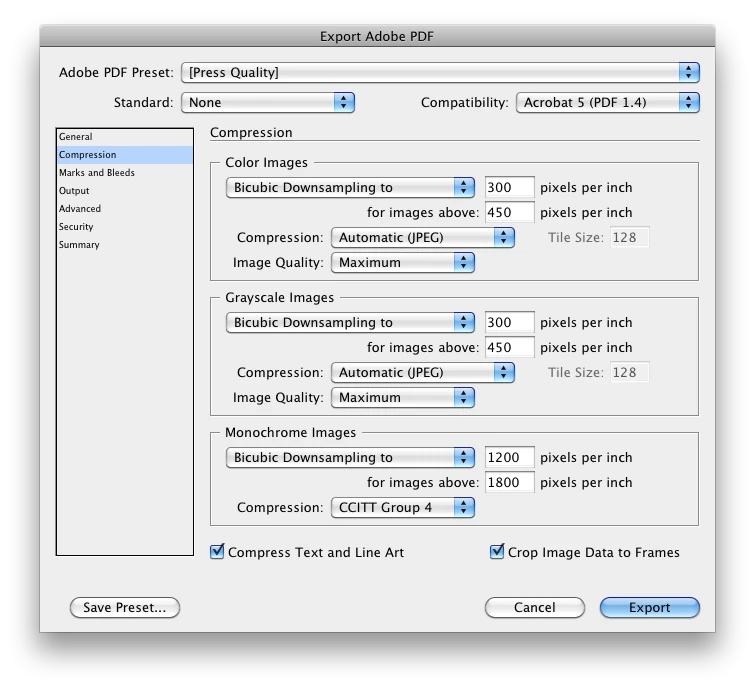The height and width of the screenshot is (687, 755).
Task: Open Color Images Compression dropdown
Action: tap(423, 238)
